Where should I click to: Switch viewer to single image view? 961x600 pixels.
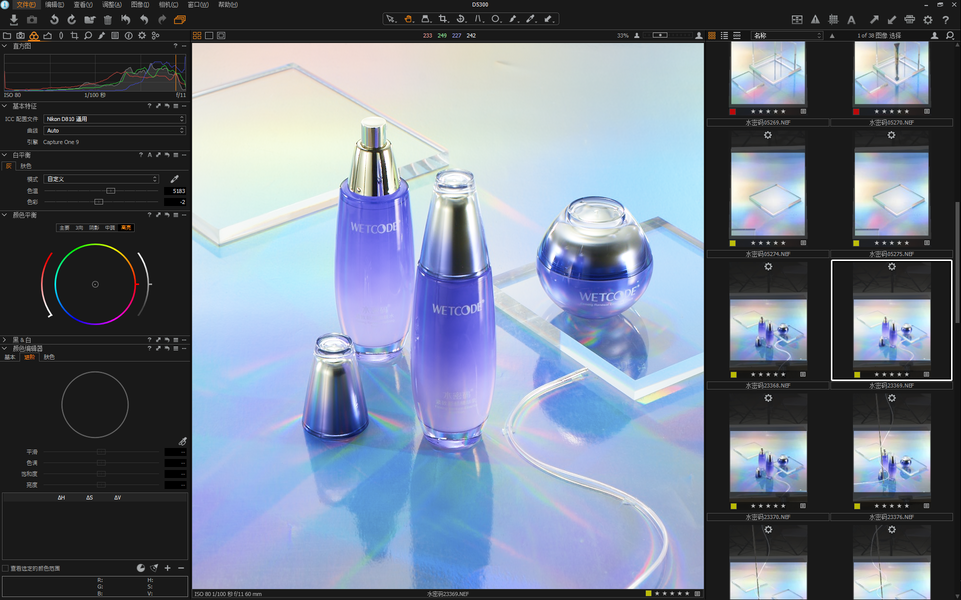pyautogui.click(x=209, y=36)
